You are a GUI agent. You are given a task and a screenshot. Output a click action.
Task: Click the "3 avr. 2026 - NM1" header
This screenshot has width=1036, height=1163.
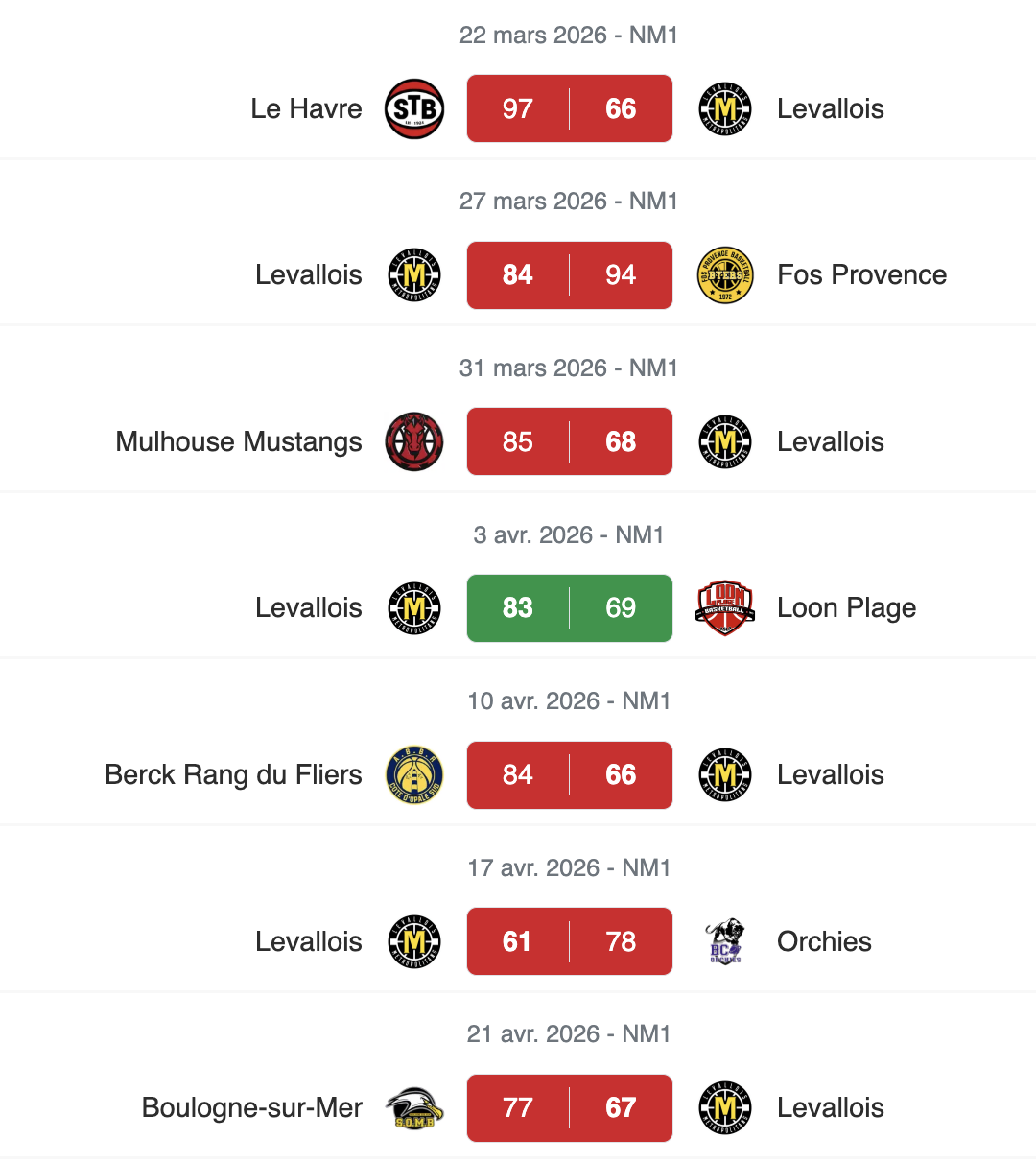click(x=569, y=534)
